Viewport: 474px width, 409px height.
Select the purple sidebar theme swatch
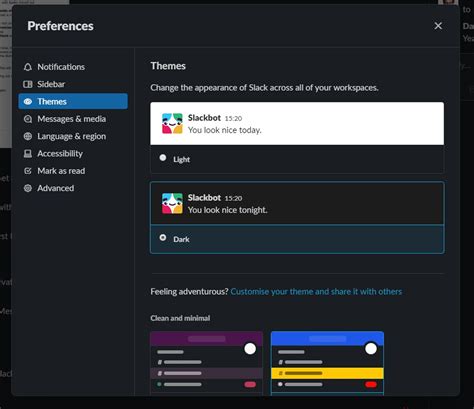[206, 363]
